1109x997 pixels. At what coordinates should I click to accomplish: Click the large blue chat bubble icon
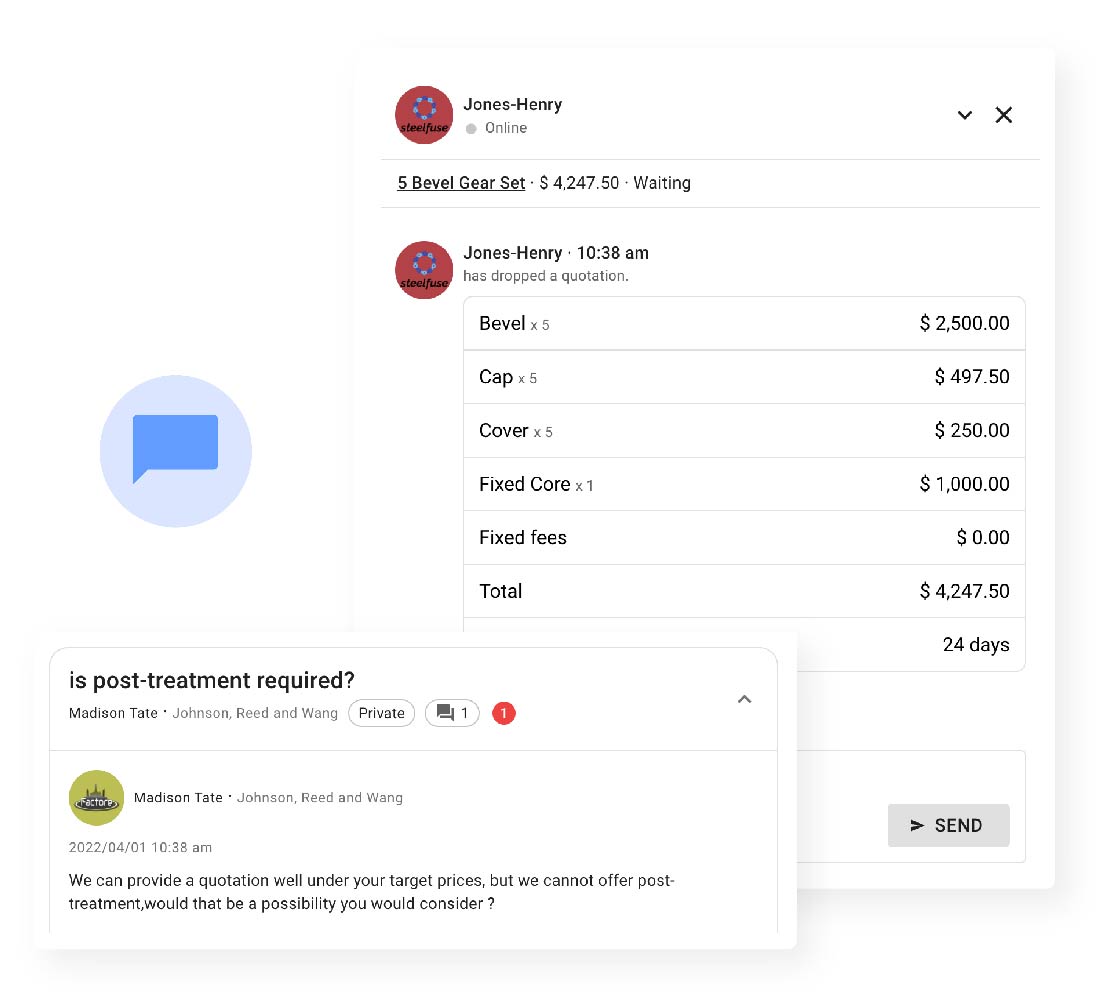tap(175, 450)
